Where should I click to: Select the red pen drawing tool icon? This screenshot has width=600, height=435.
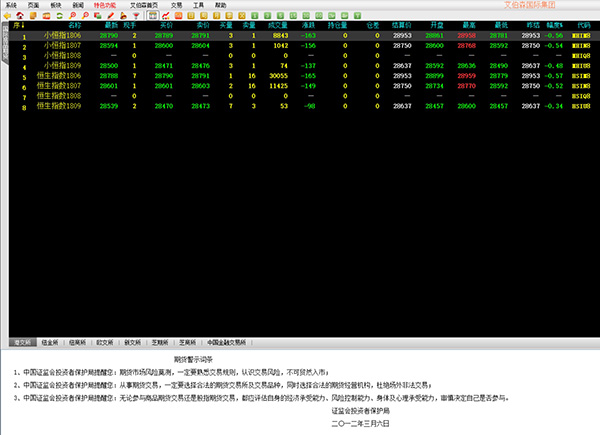pyautogui.click(x=111, y=16)
